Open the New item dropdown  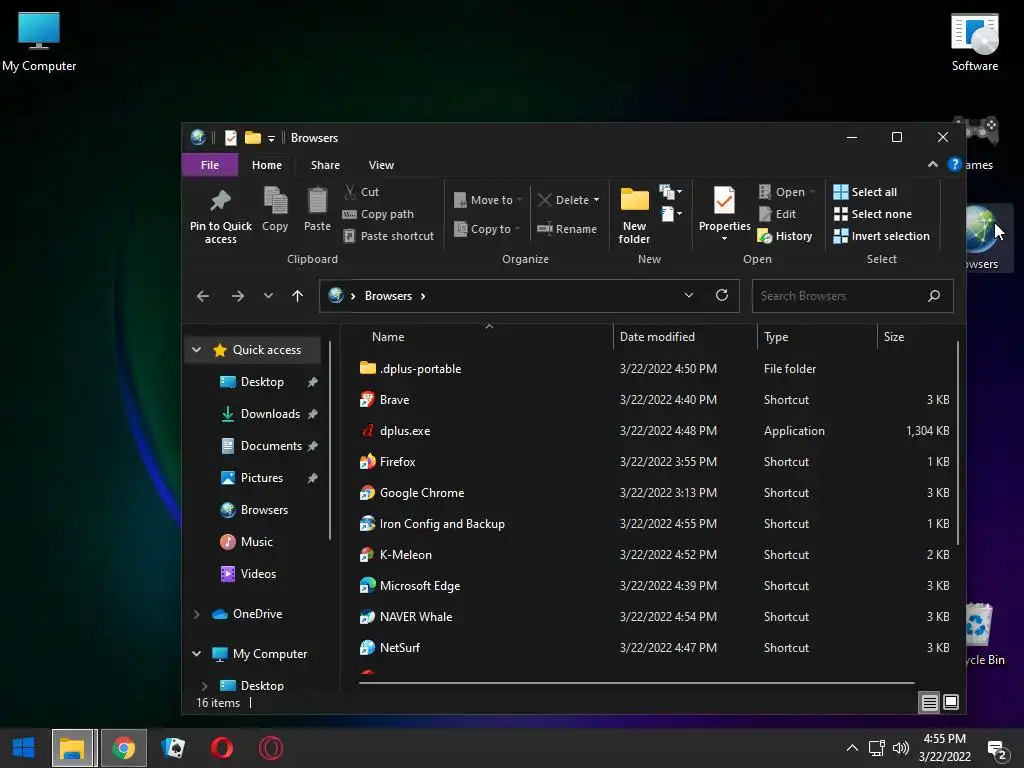click(x=671, y=191)
